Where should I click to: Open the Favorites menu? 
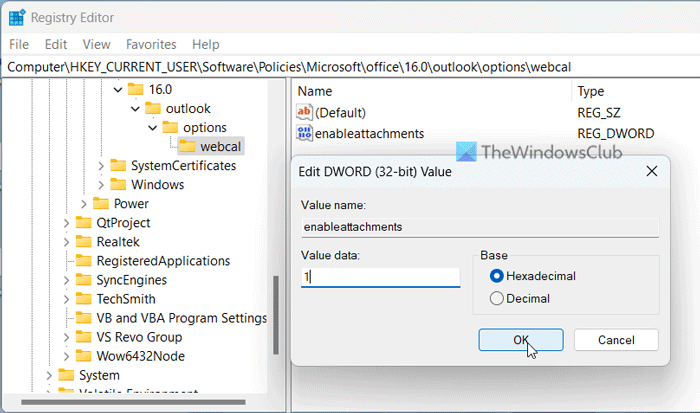click(151, 44)
